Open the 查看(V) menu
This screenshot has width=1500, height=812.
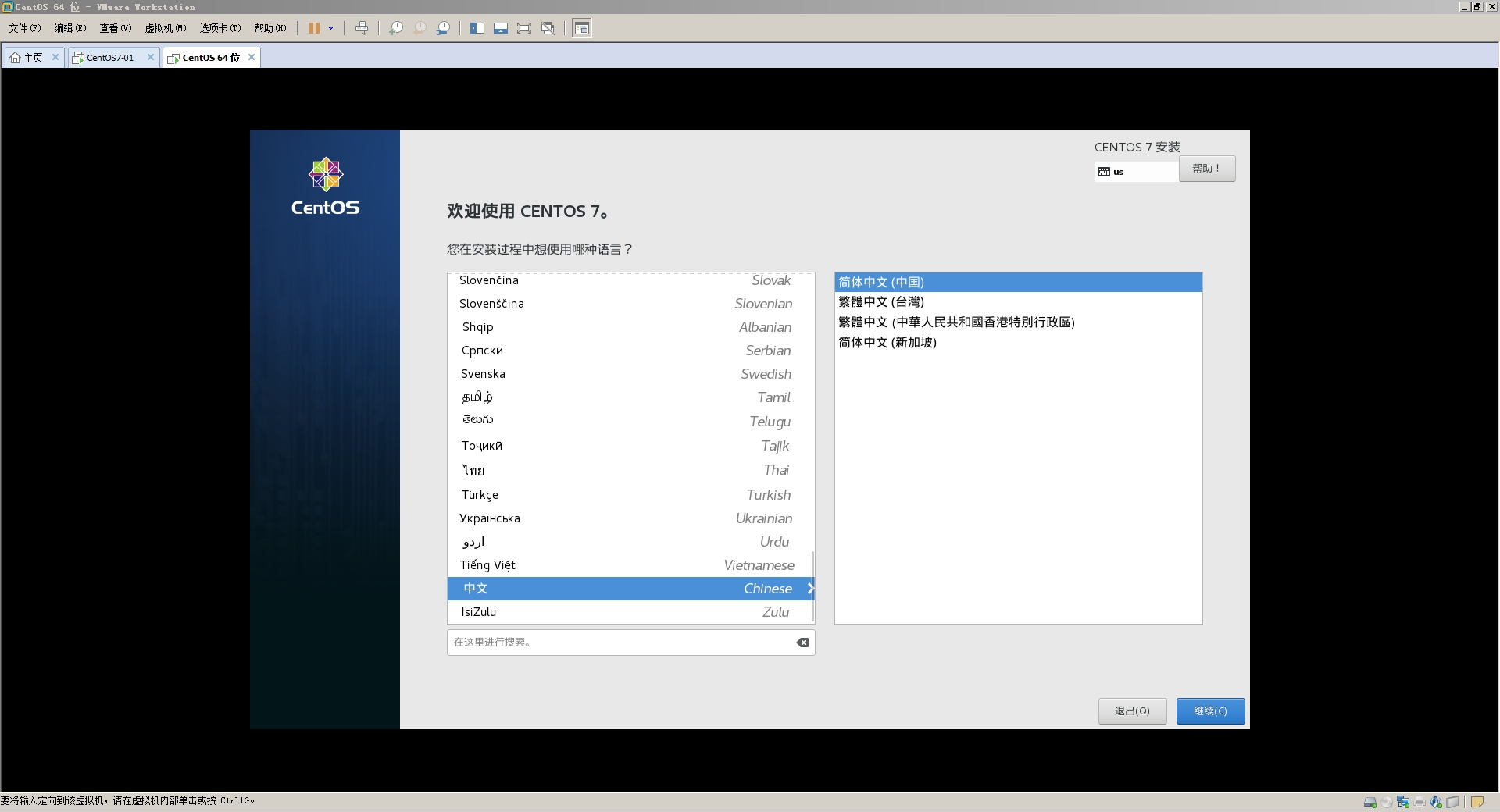(116, 28)
